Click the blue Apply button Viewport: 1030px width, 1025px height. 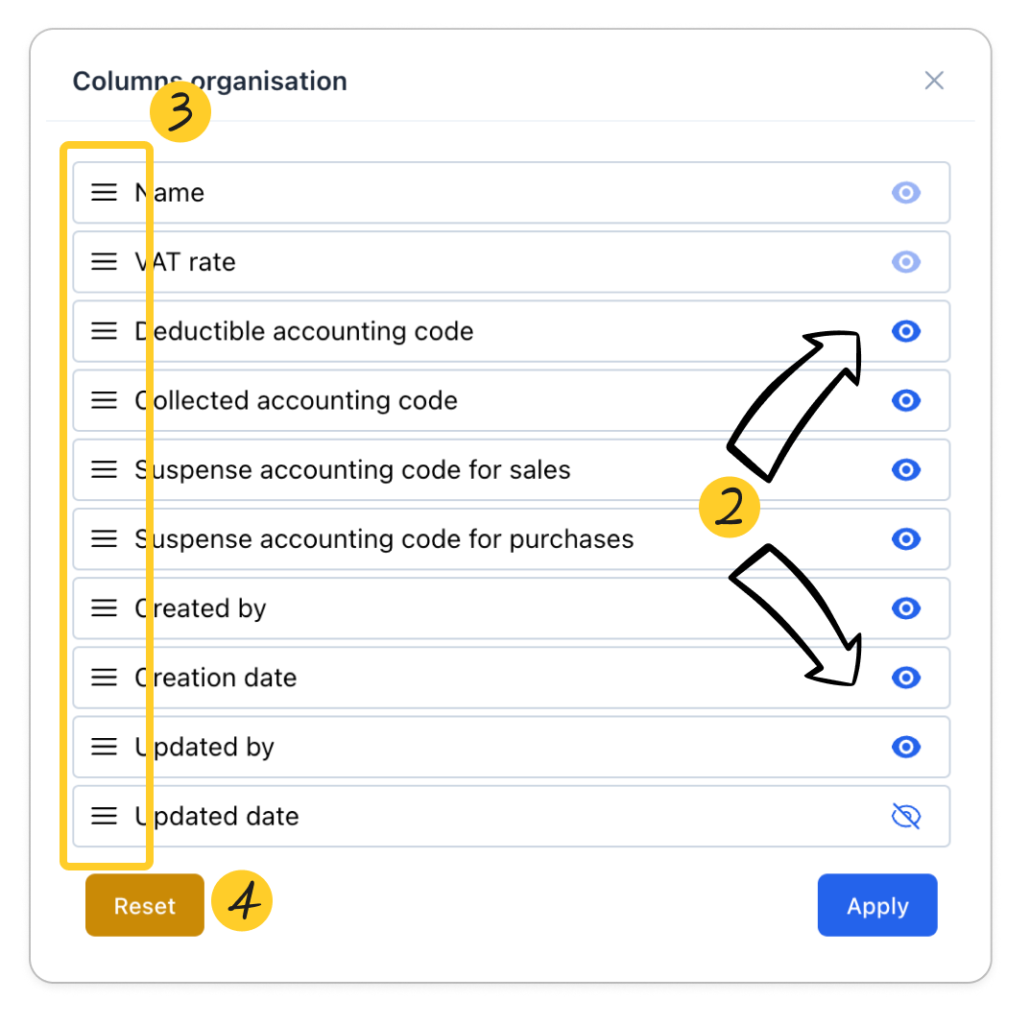tap(877, 906)
